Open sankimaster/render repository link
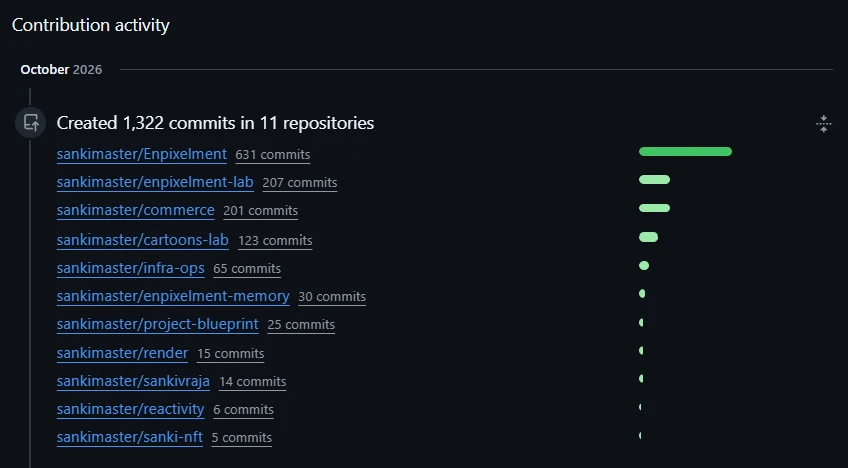The height and width of the screenshot is (468, 848). (x=122, y=353)
